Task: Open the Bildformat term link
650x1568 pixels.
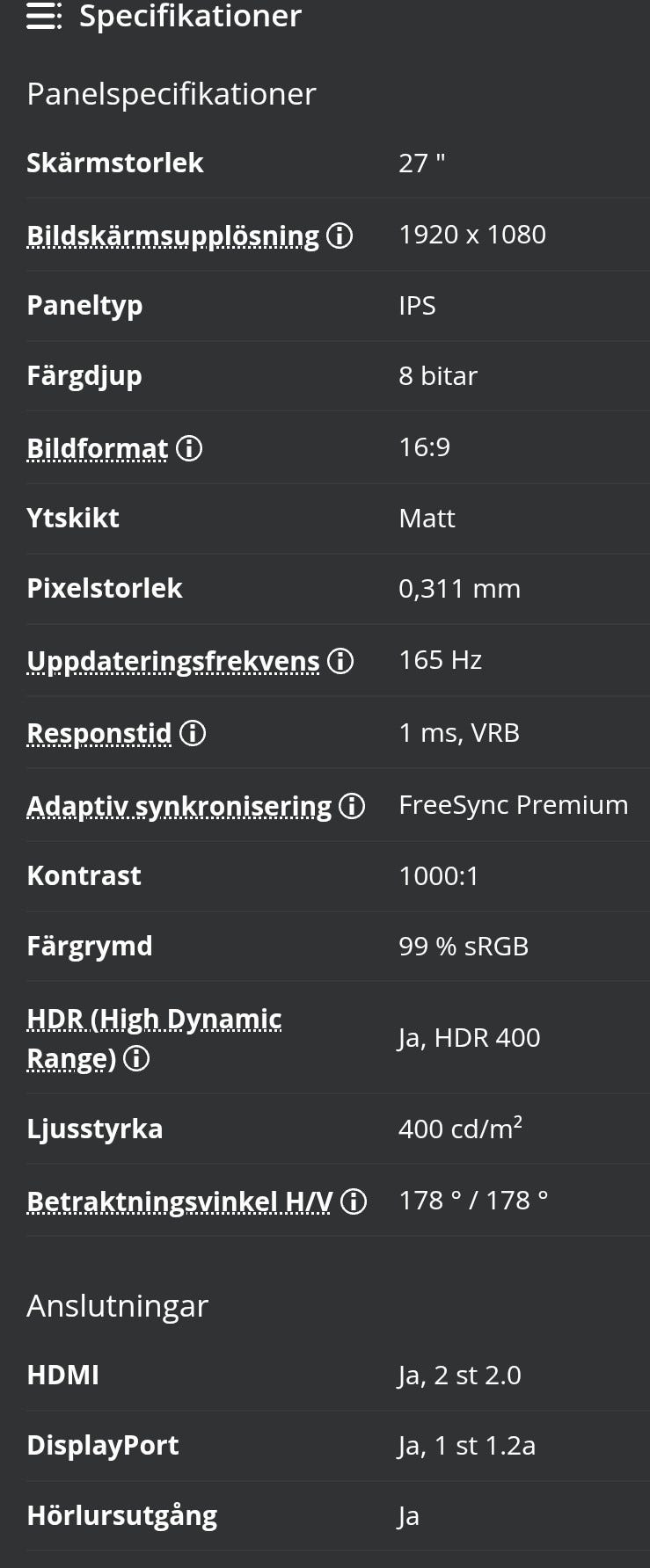Action: [97, 448]
